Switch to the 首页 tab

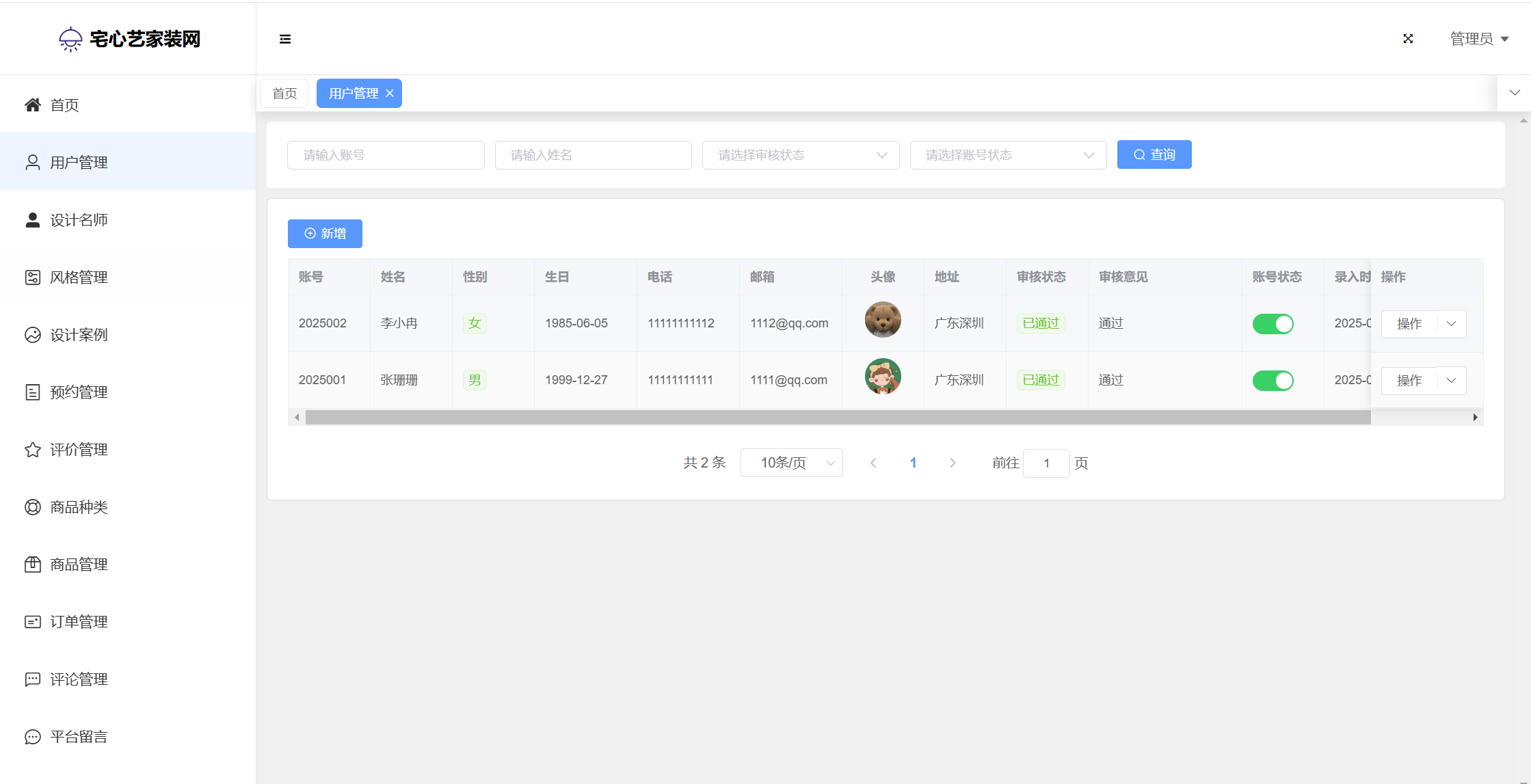(284, 94)
